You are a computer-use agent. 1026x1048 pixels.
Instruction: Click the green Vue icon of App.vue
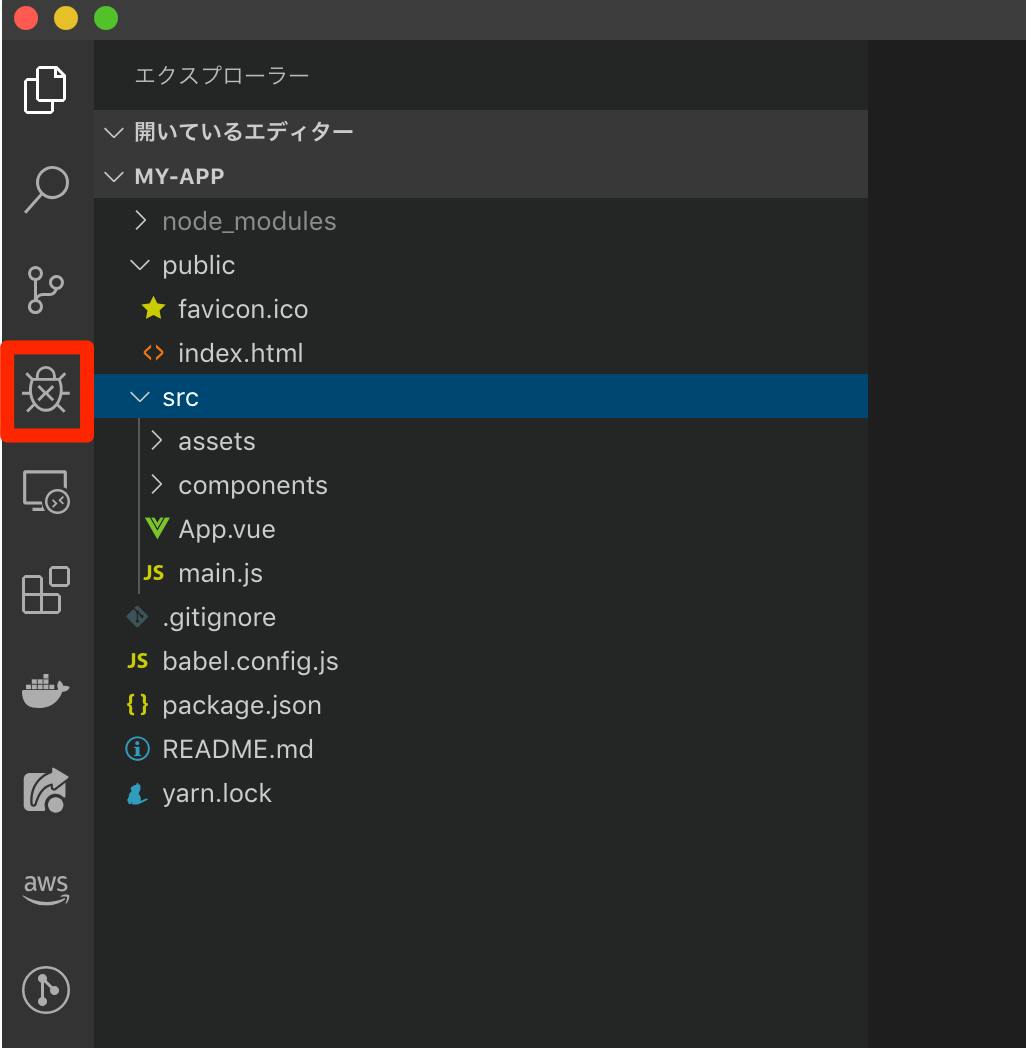coord(157,528)
